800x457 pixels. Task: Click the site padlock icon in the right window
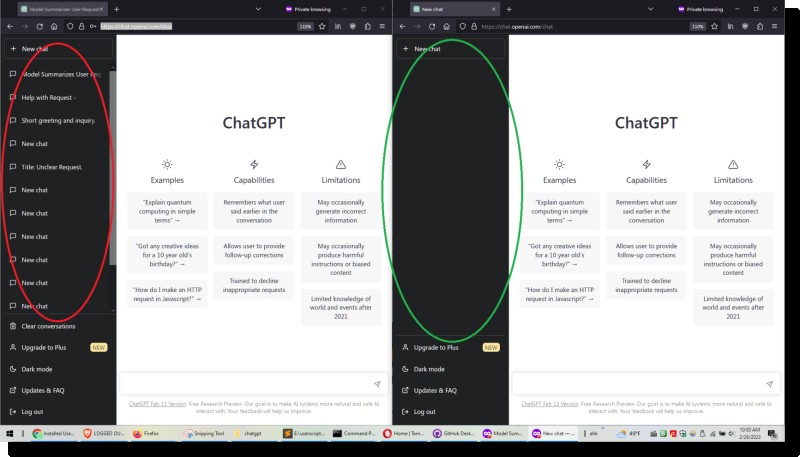coord(474,27)
